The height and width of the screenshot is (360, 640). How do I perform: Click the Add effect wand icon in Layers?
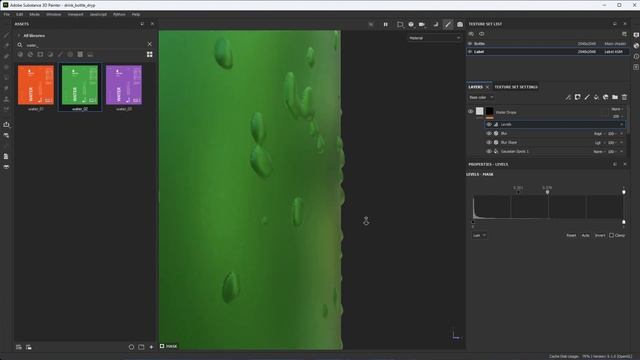[x=568, y=97]
